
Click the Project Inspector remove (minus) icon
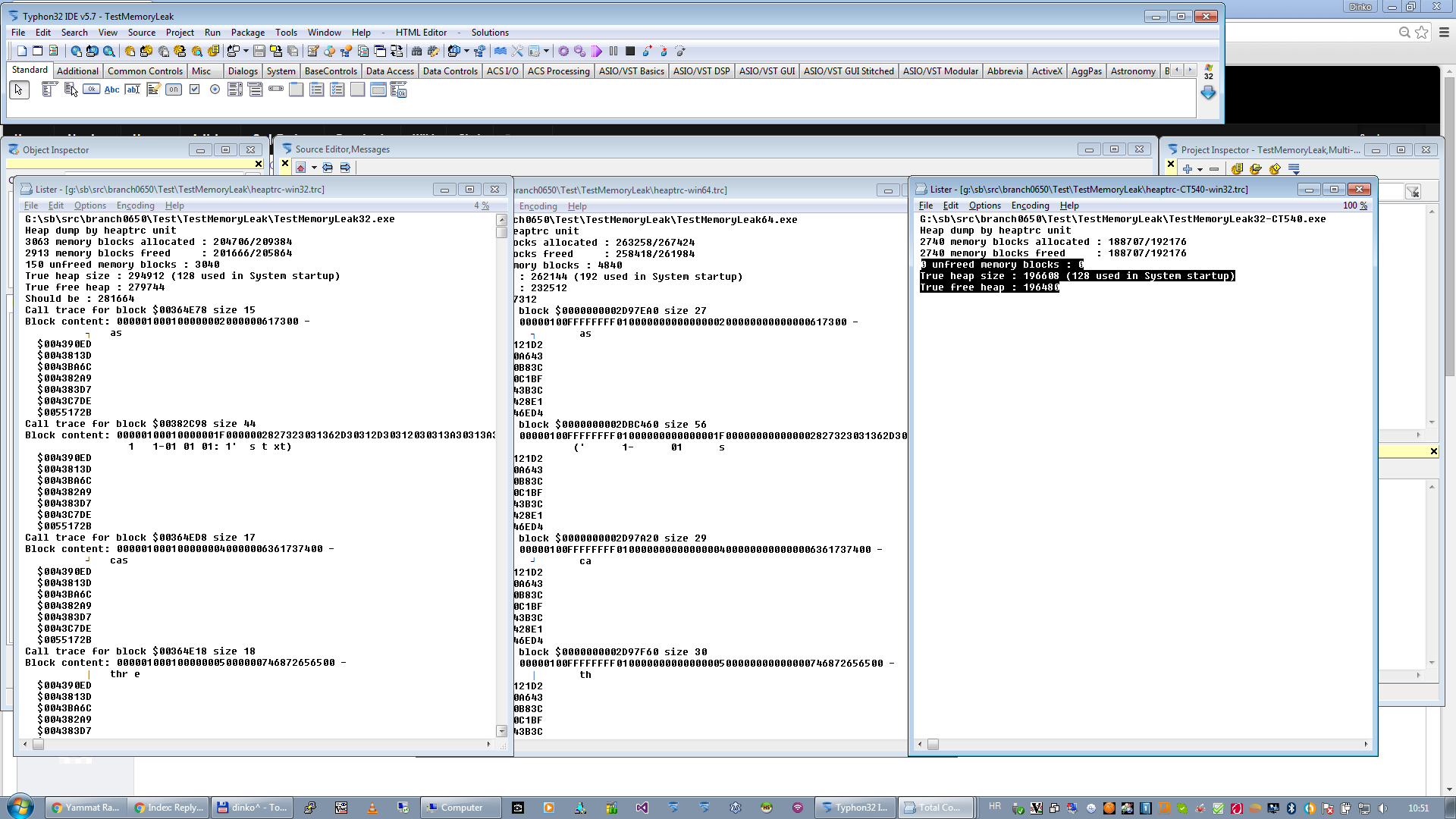pos(1214,169)
